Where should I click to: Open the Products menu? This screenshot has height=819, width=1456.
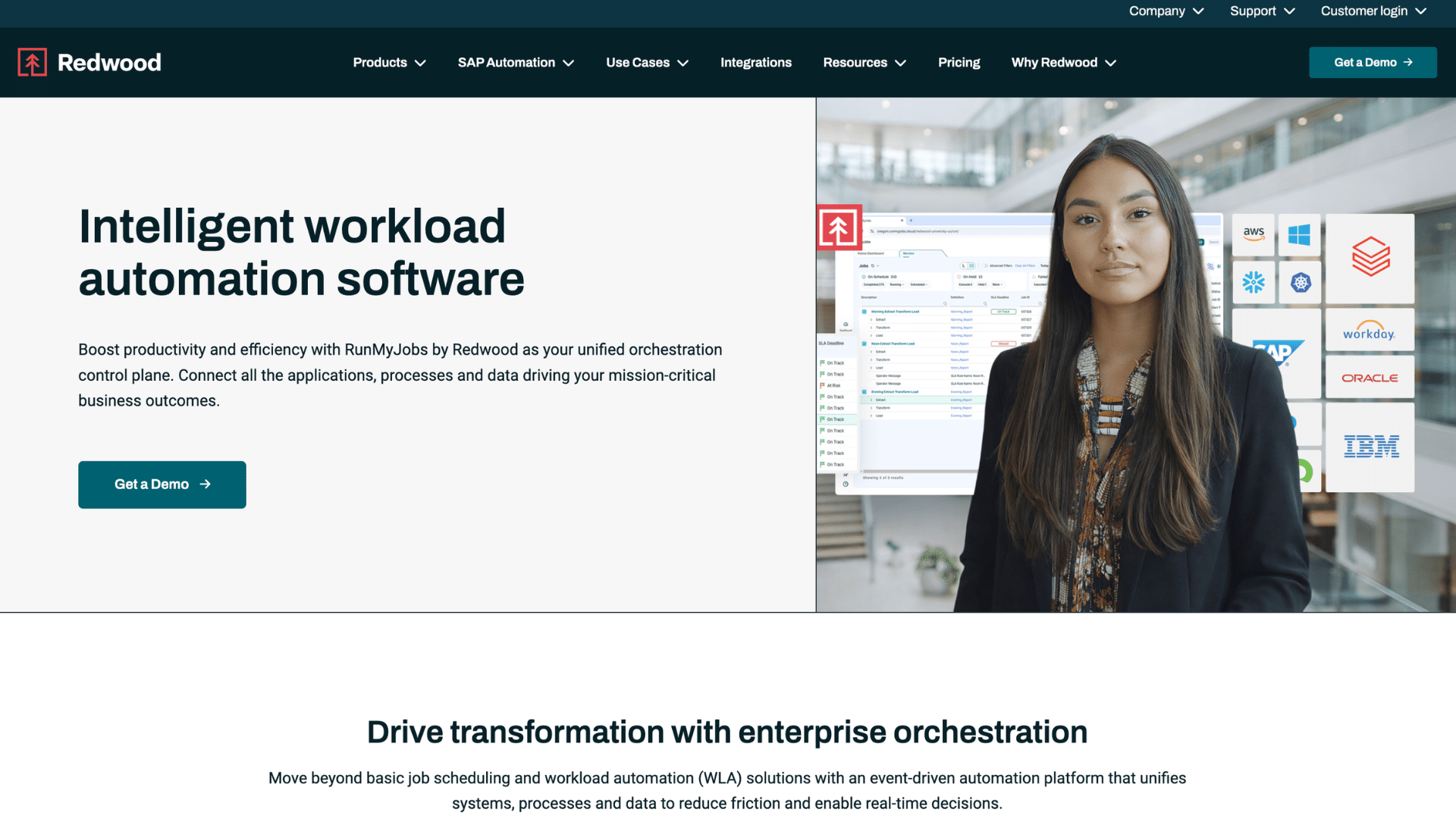389,62
